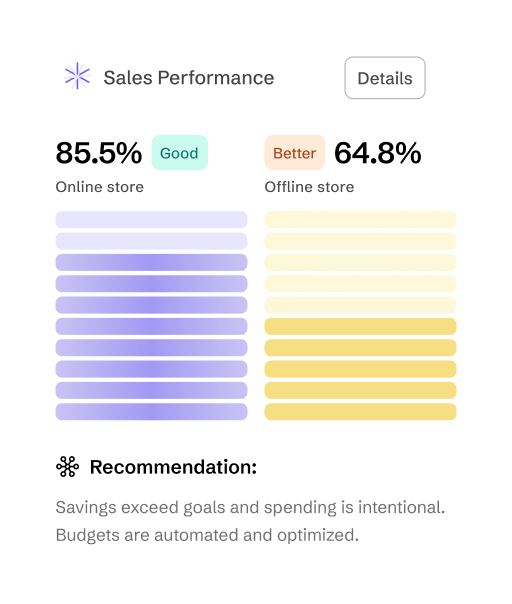Screen dimensions: 512x604
Task: Click the Recommendation heading
Action: [x=173, y=467]
